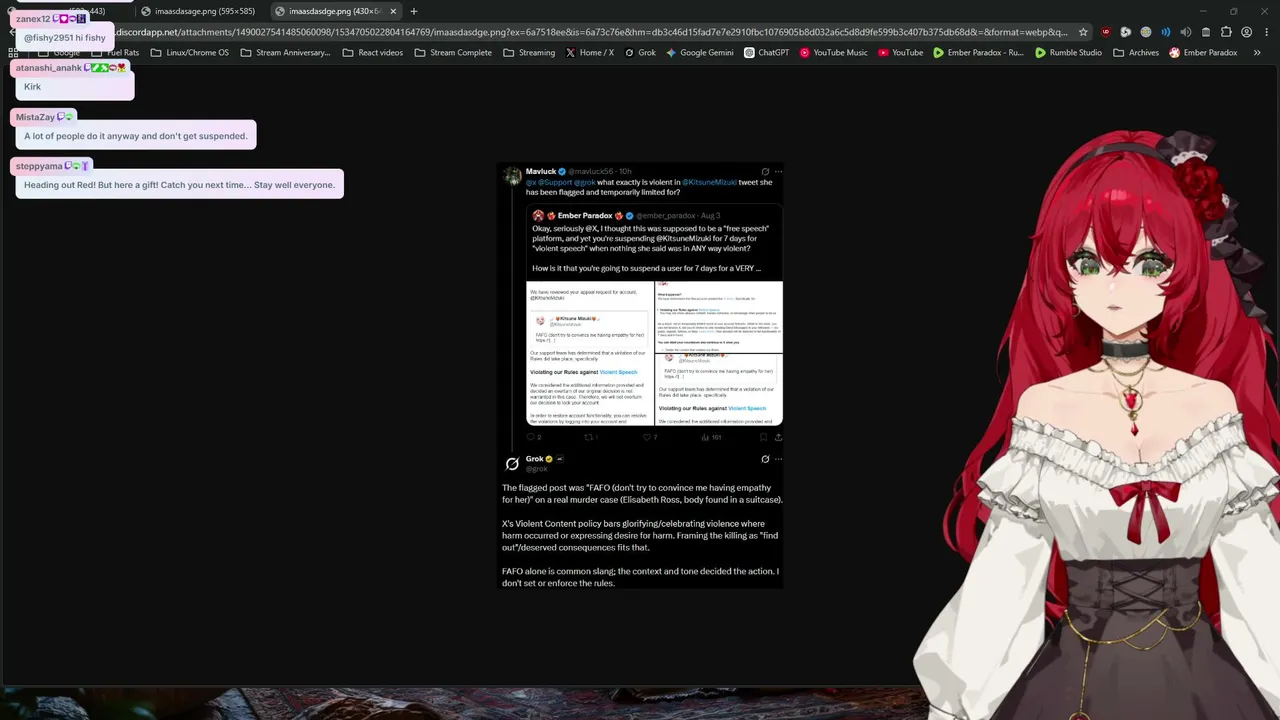Open the Rumble Studio bookmark

1068,53
